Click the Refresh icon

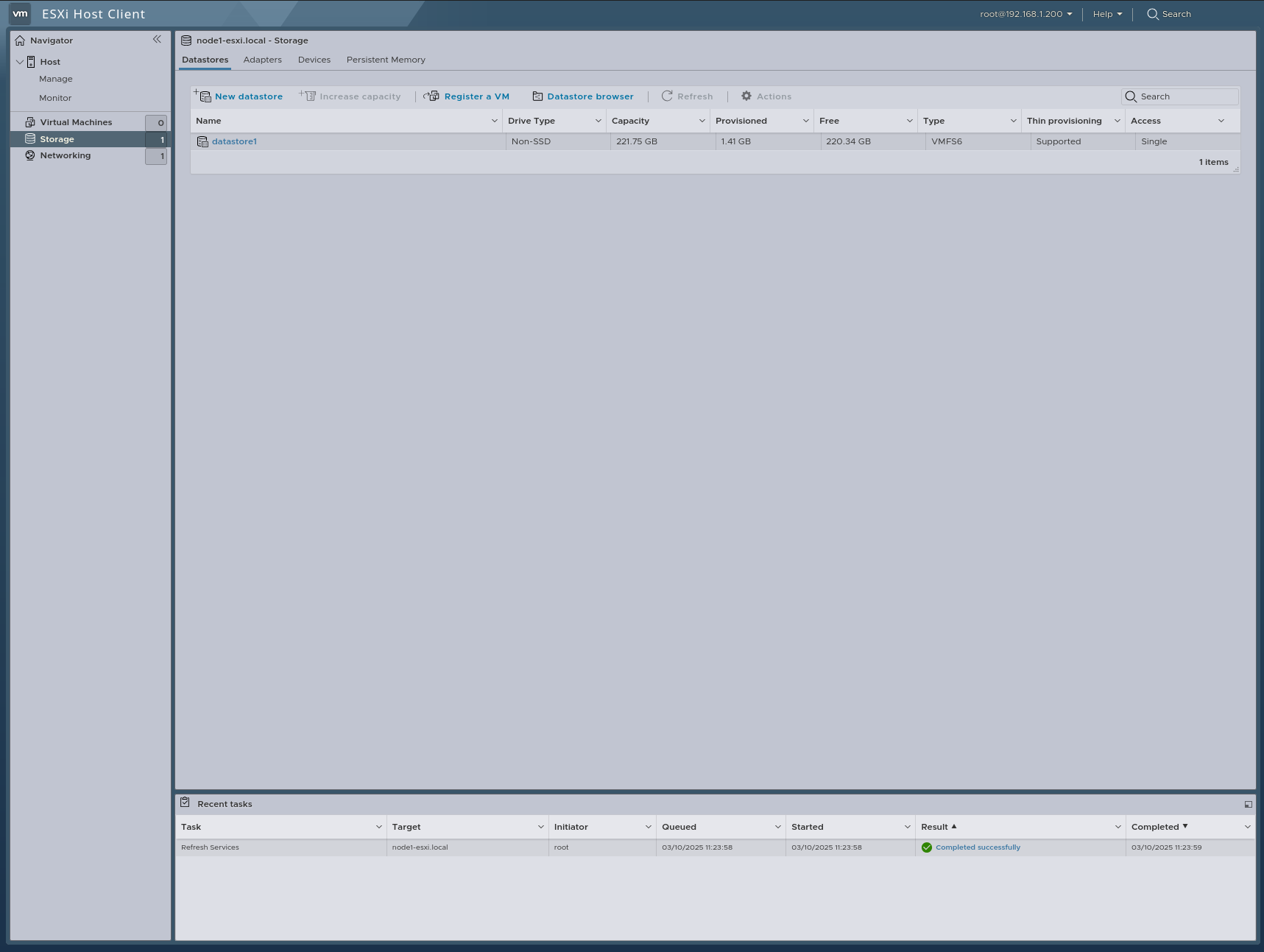(x=667, y=96)
